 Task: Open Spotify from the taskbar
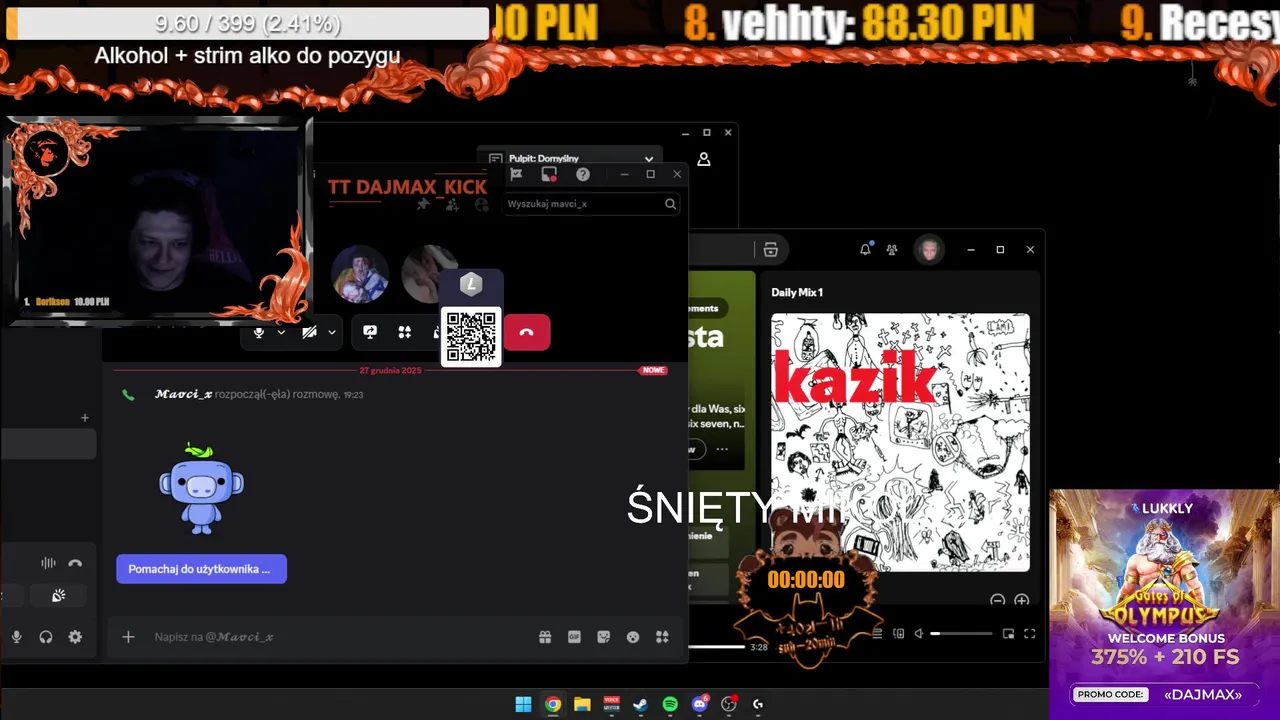tap(670, 704)
